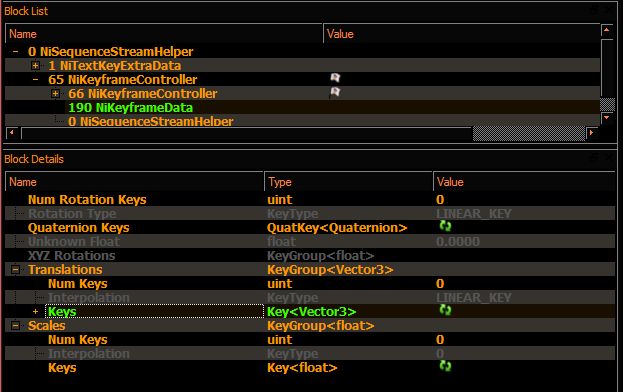Select Interpolation under Translations
623x392 pixels.
point(89,297)
